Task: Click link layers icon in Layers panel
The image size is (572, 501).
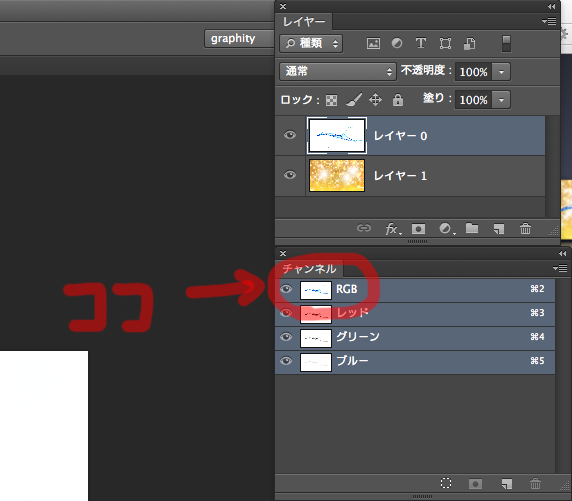Action: pos(364,228)
